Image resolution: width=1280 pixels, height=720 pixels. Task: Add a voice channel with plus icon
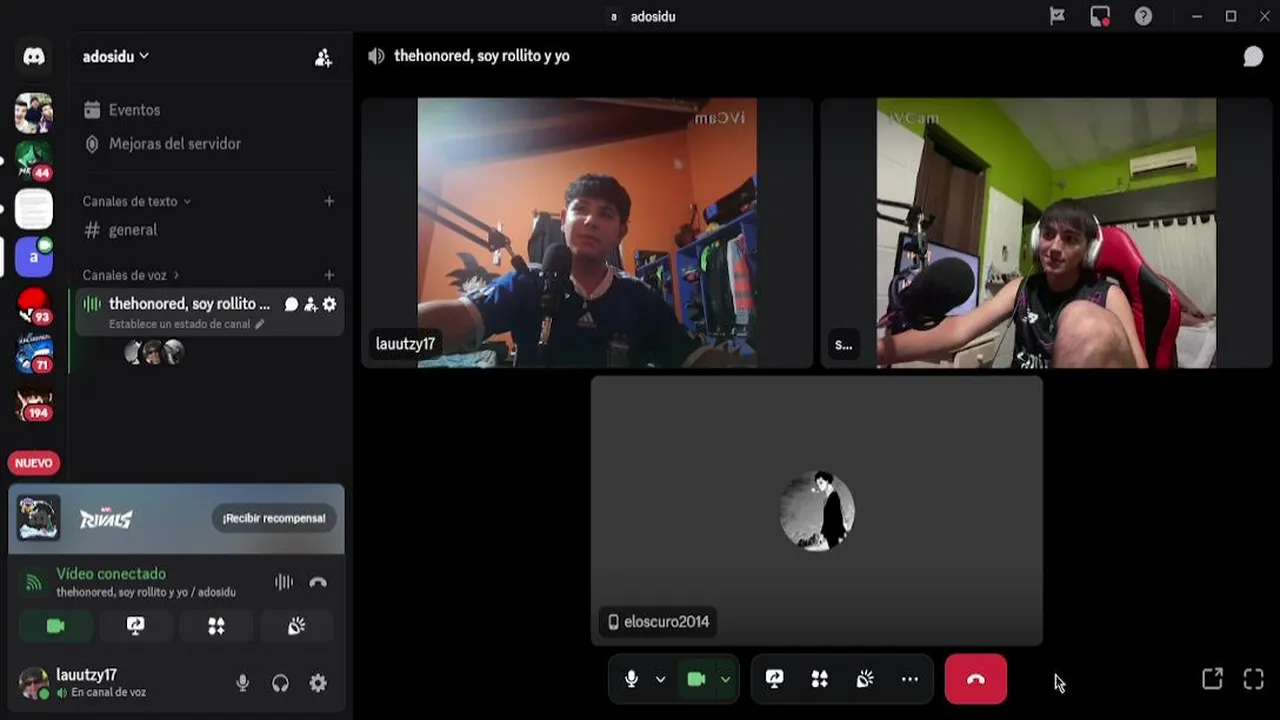pos(329,275)
